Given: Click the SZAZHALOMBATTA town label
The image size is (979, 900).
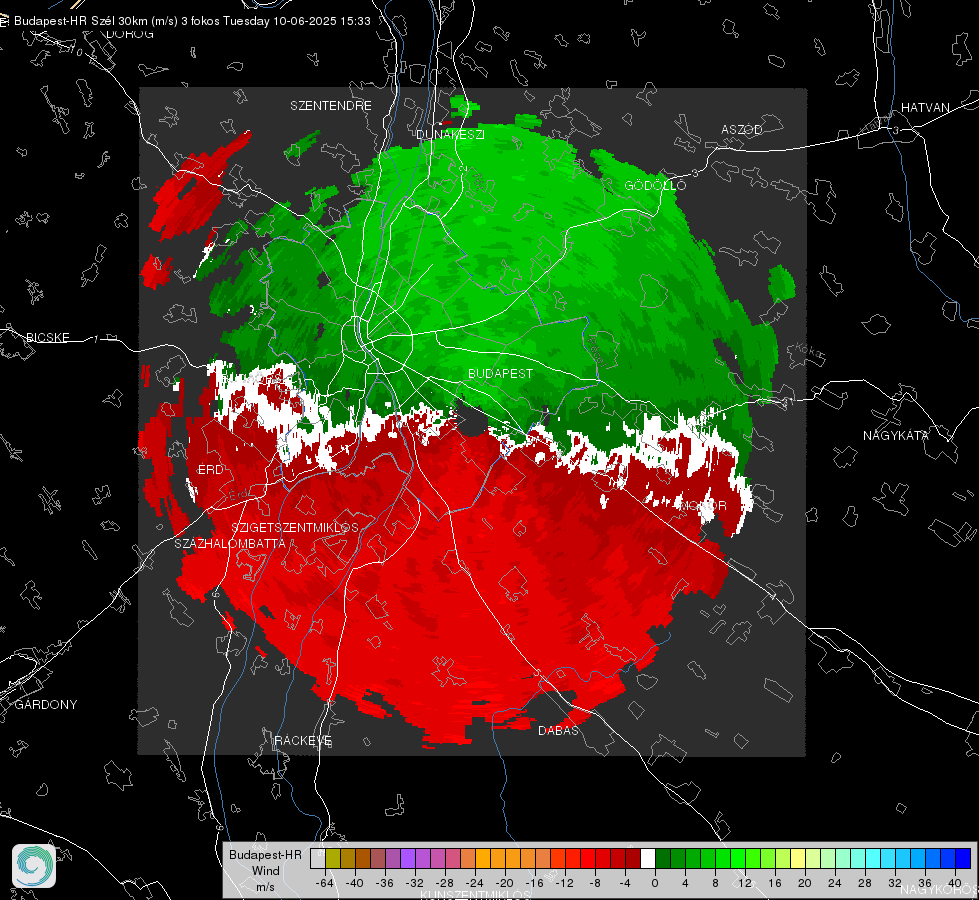Looking at the screenshot, I should tap(230, 543).
